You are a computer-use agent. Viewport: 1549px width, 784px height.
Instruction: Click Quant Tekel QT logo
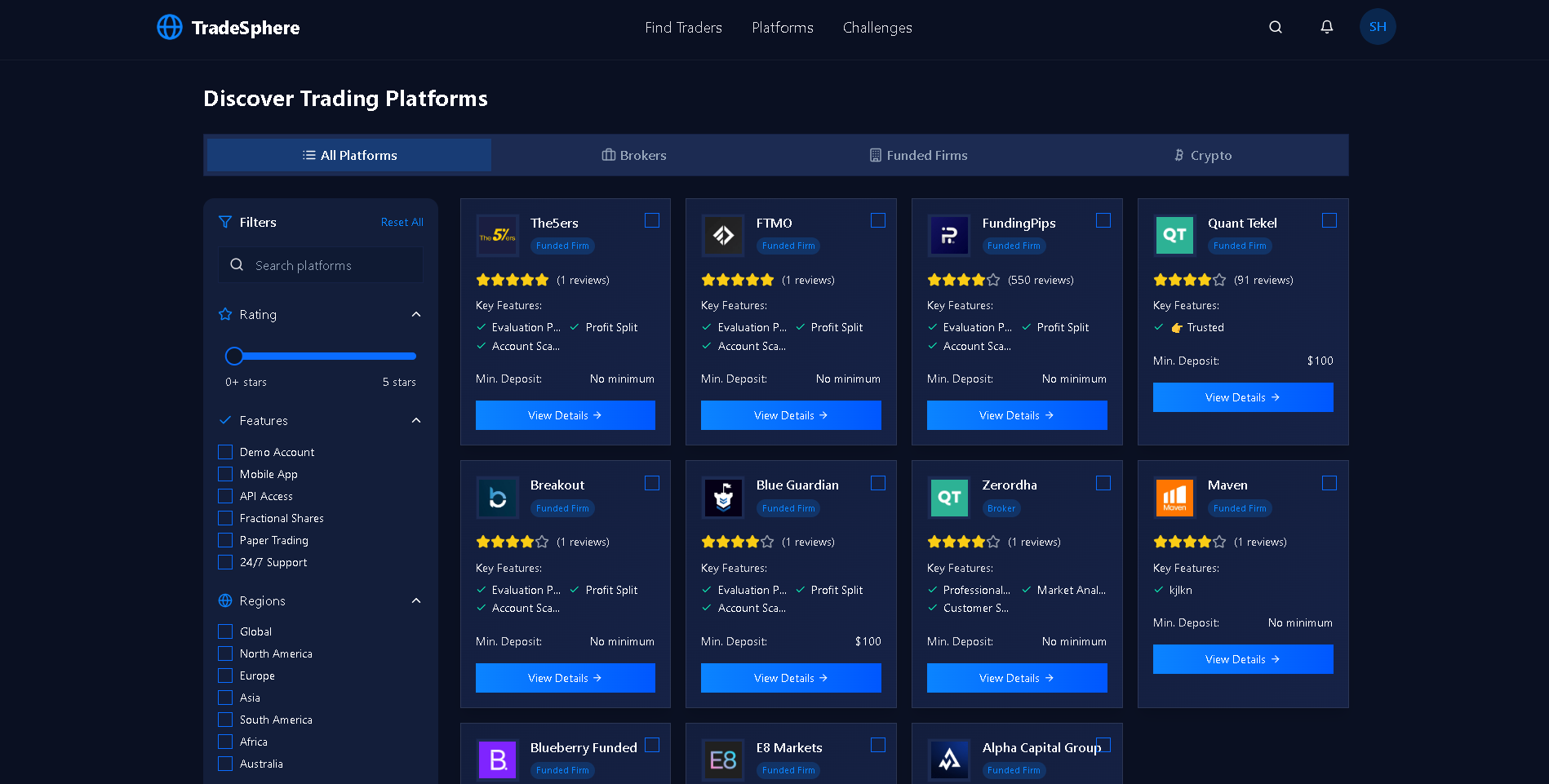1174,235
